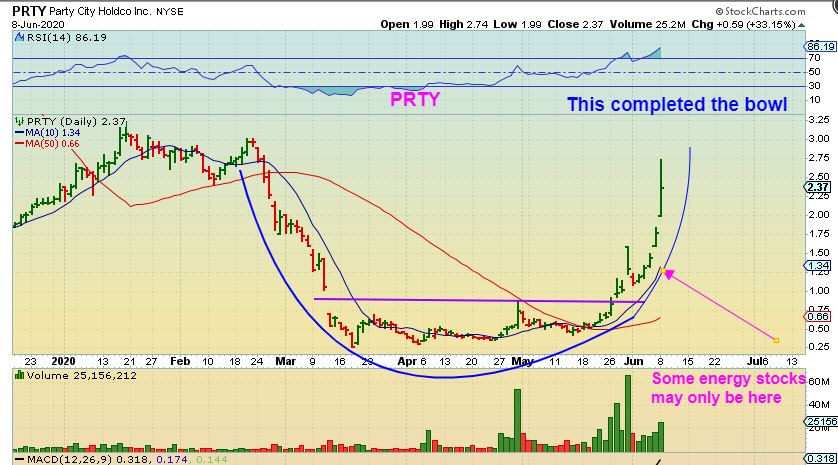Click the StockCharts.com copyright logo
The image size is (838, 465).
pyautogui.click(x=760, y=11)
